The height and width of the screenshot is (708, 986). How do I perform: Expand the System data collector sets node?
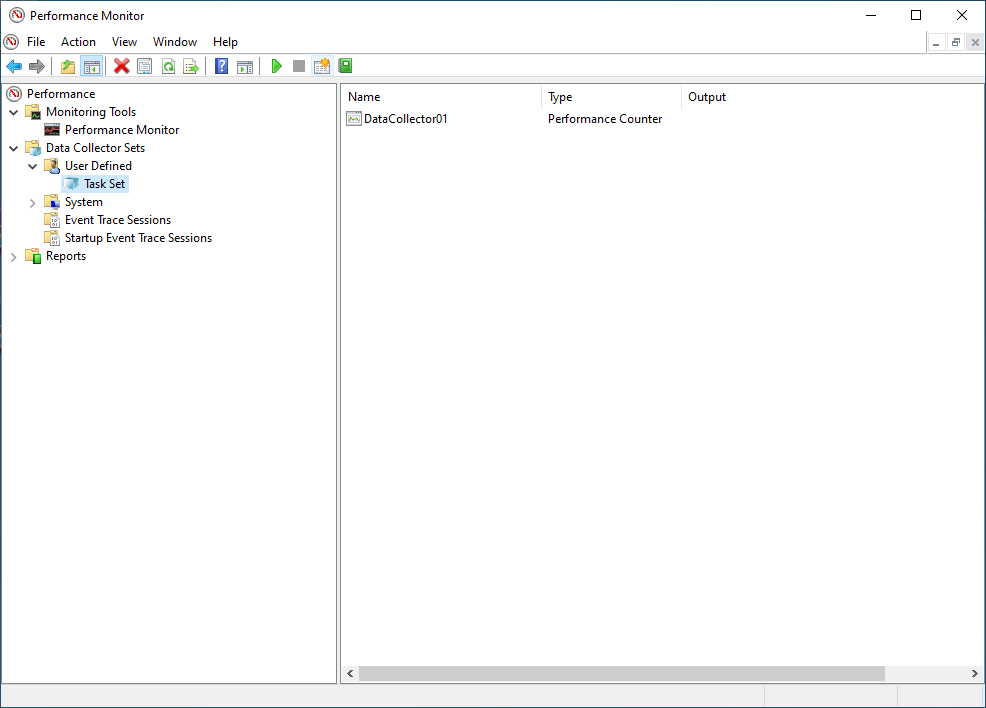click(x=32, y=201)
